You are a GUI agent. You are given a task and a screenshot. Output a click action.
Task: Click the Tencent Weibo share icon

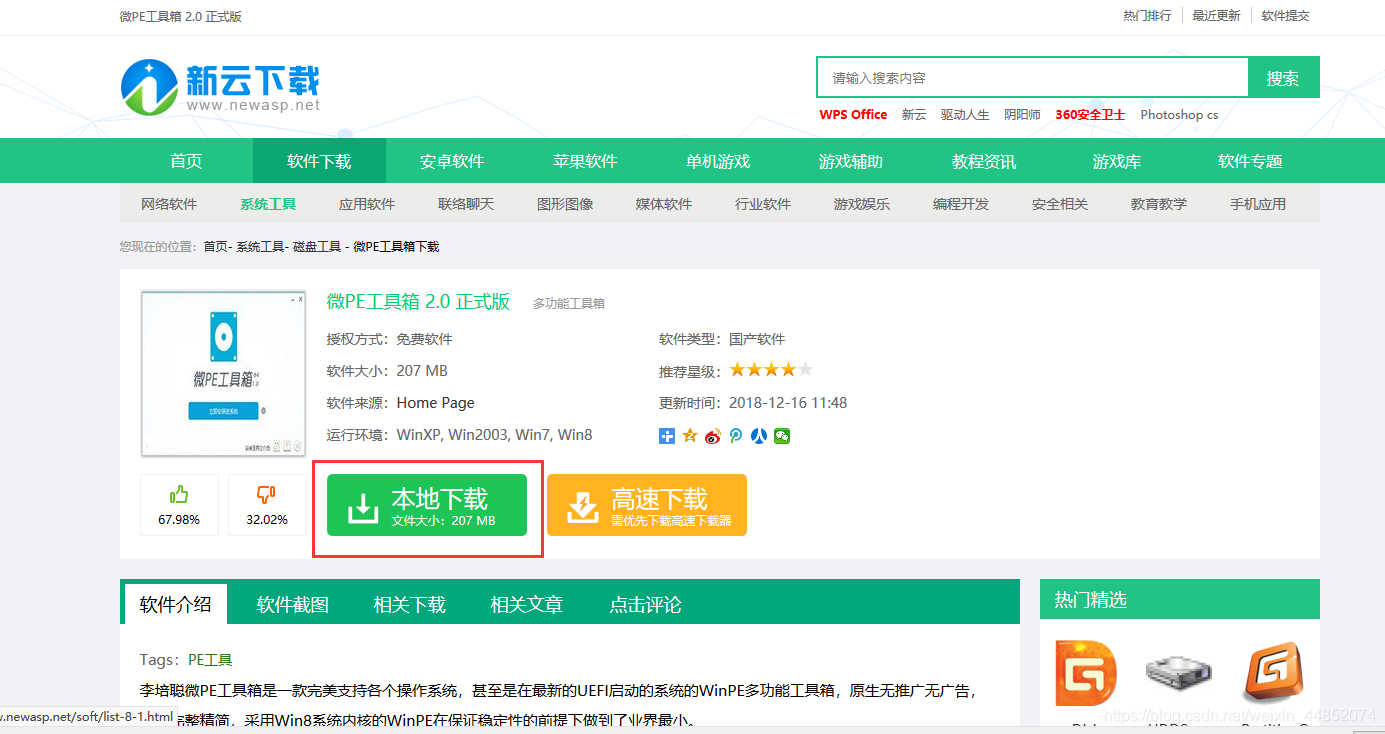tap(736, 436)
